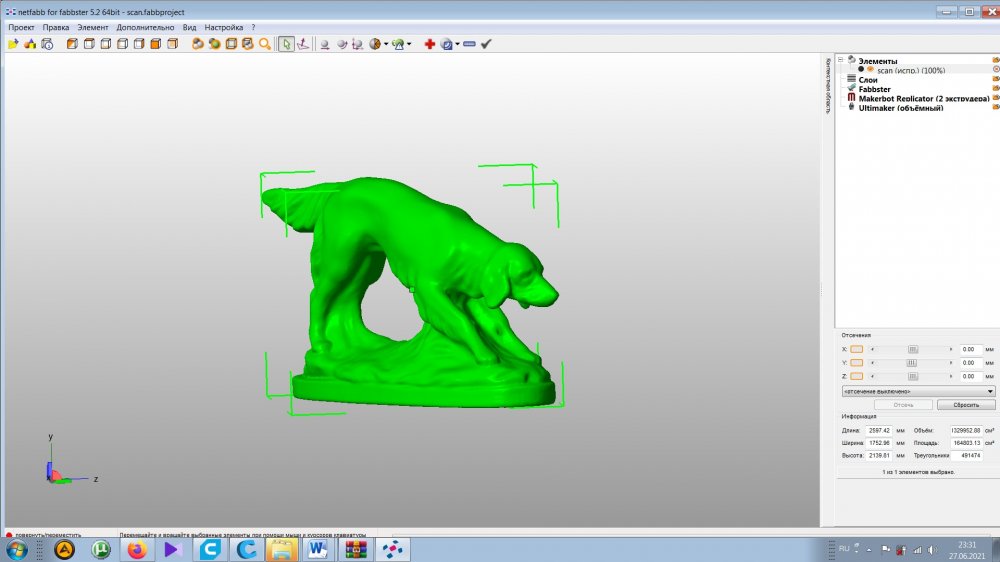Open the cut mode dropdown
The height and width of the screenshot is (562, 1000).
[918, 391]
